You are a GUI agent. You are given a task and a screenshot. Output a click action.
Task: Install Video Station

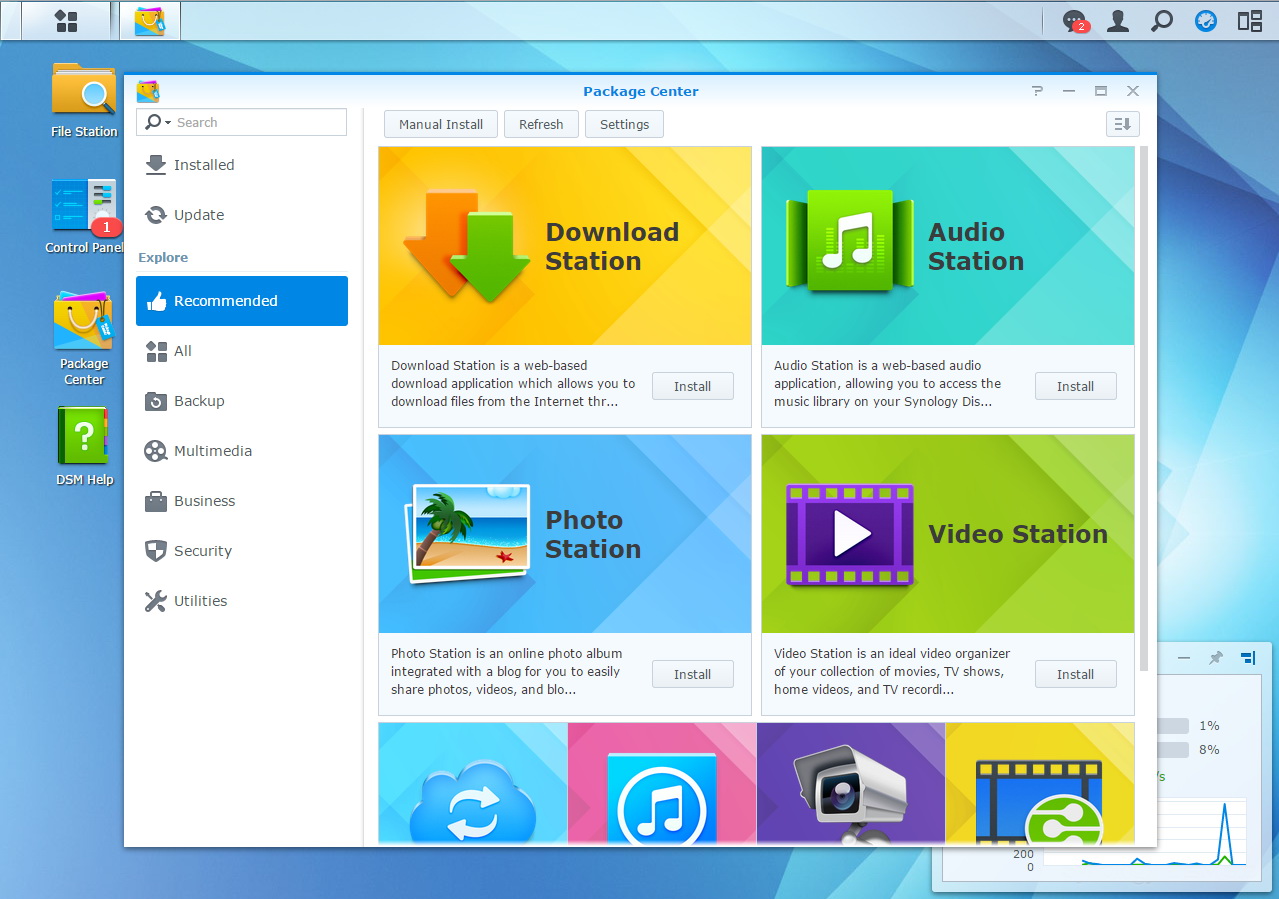click(1075, 674)
